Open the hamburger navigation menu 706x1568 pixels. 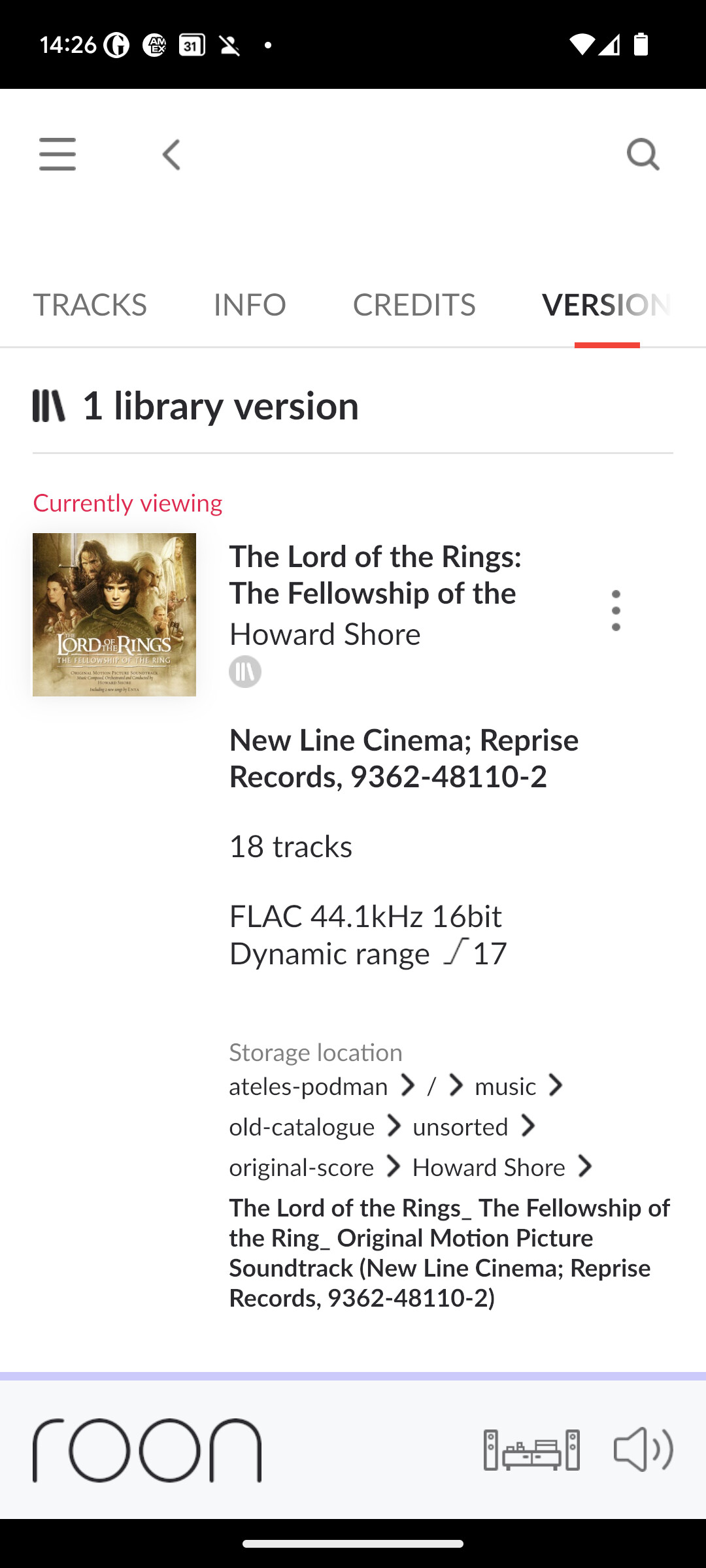[58, 154]
